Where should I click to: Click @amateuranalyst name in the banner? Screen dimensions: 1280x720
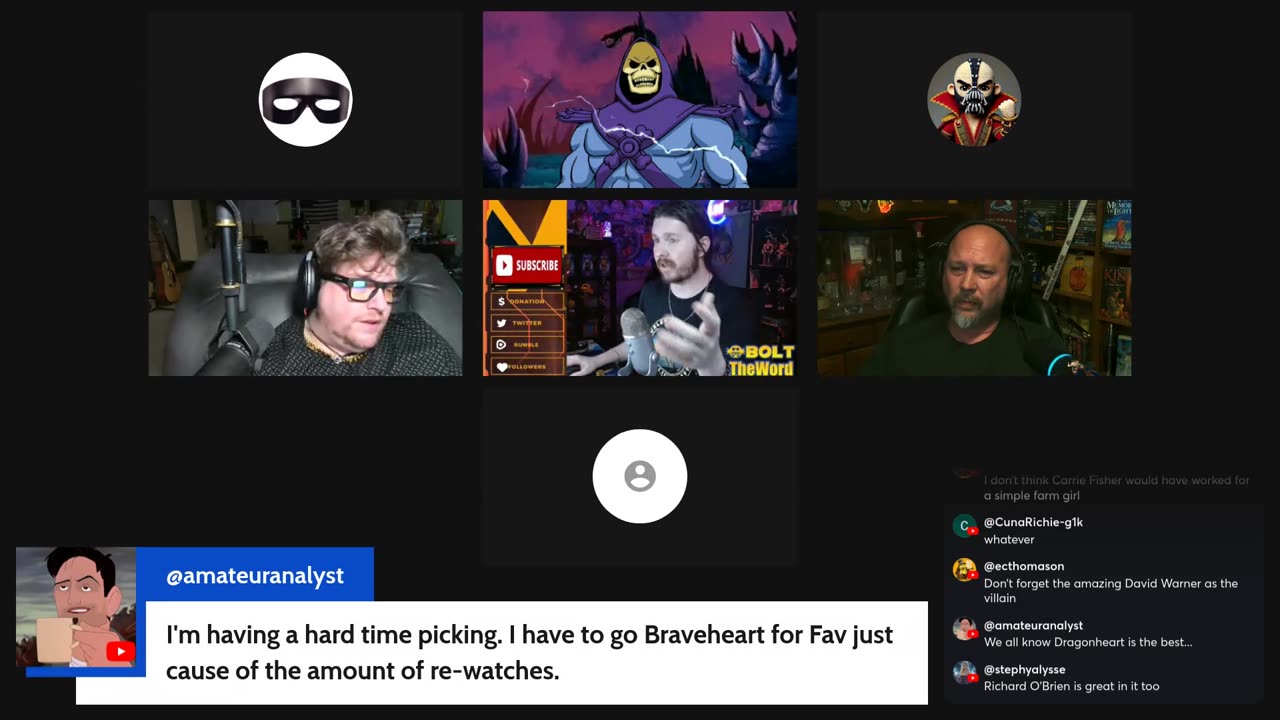[255, 576]
